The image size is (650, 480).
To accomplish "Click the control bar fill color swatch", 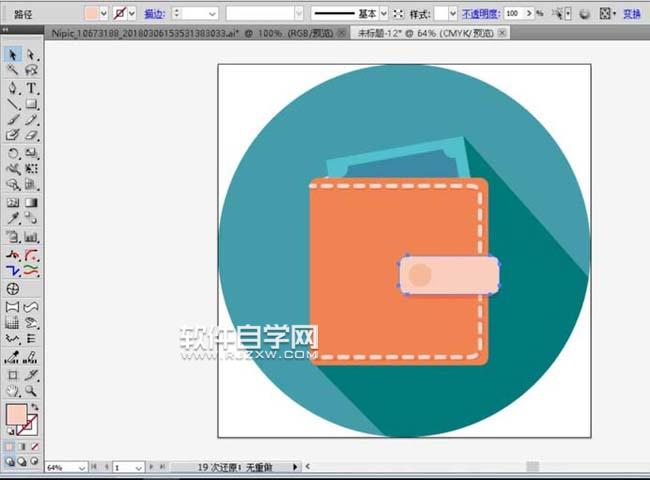I will tap(92, 14).
